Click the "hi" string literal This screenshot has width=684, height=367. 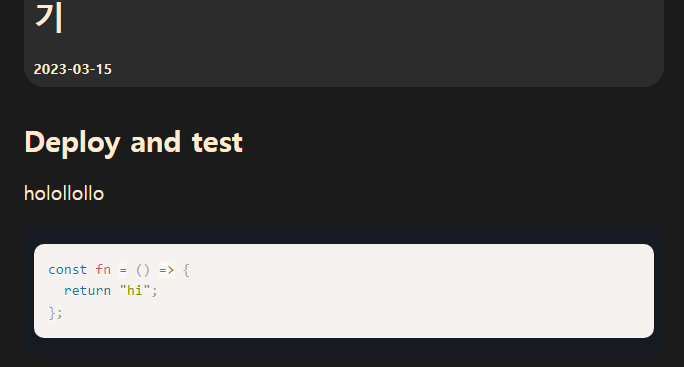[x=135, y=291]
